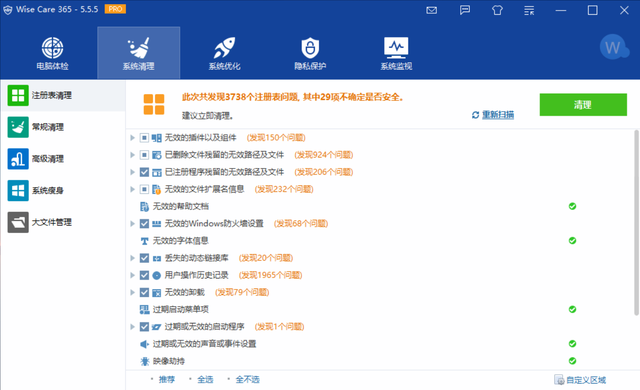The image size is (640, 390).
Task: Click the green 清理 button
Action: [583, 105]
